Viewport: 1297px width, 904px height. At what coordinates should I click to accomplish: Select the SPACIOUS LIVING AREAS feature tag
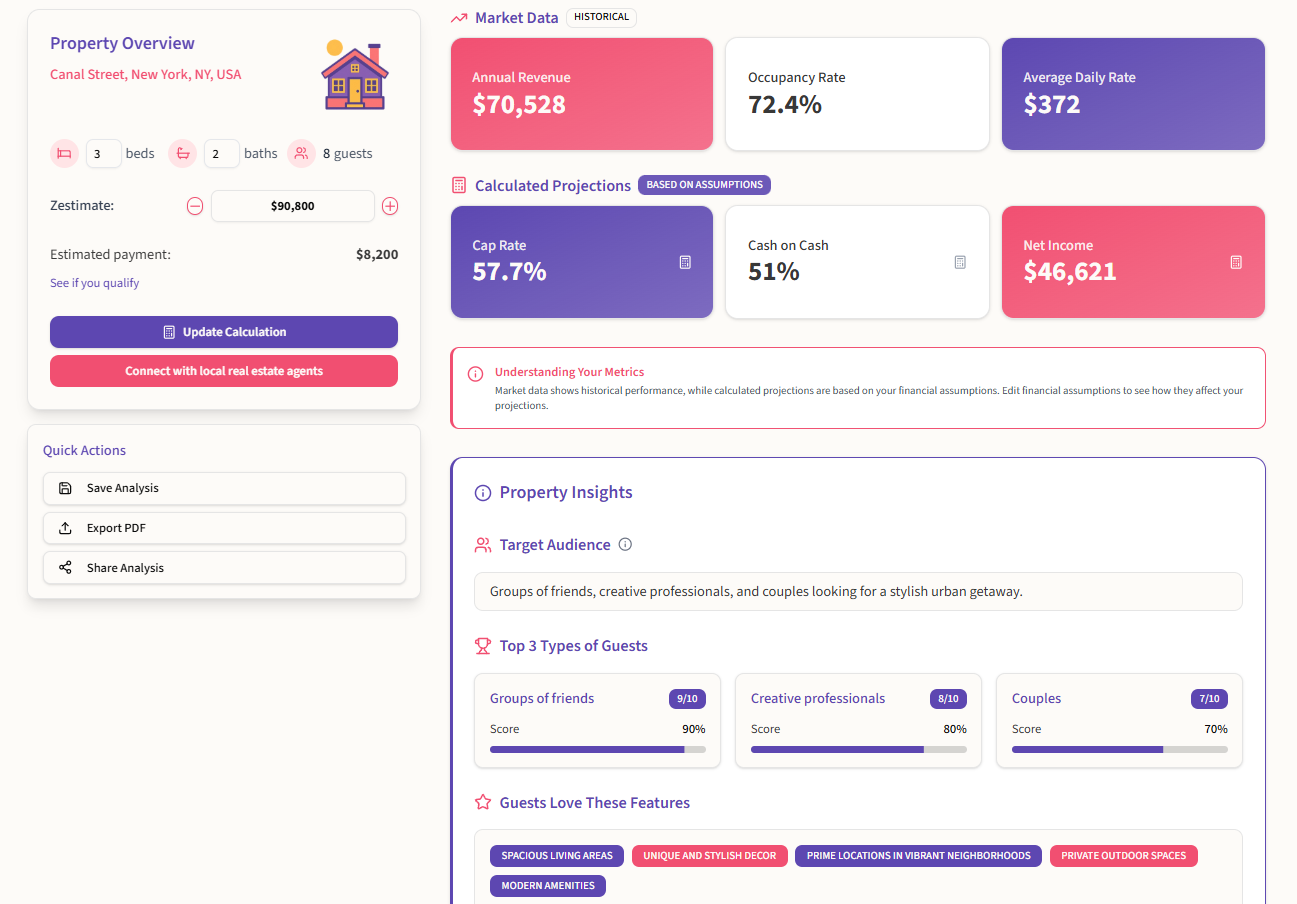click(x=556, y=856)
